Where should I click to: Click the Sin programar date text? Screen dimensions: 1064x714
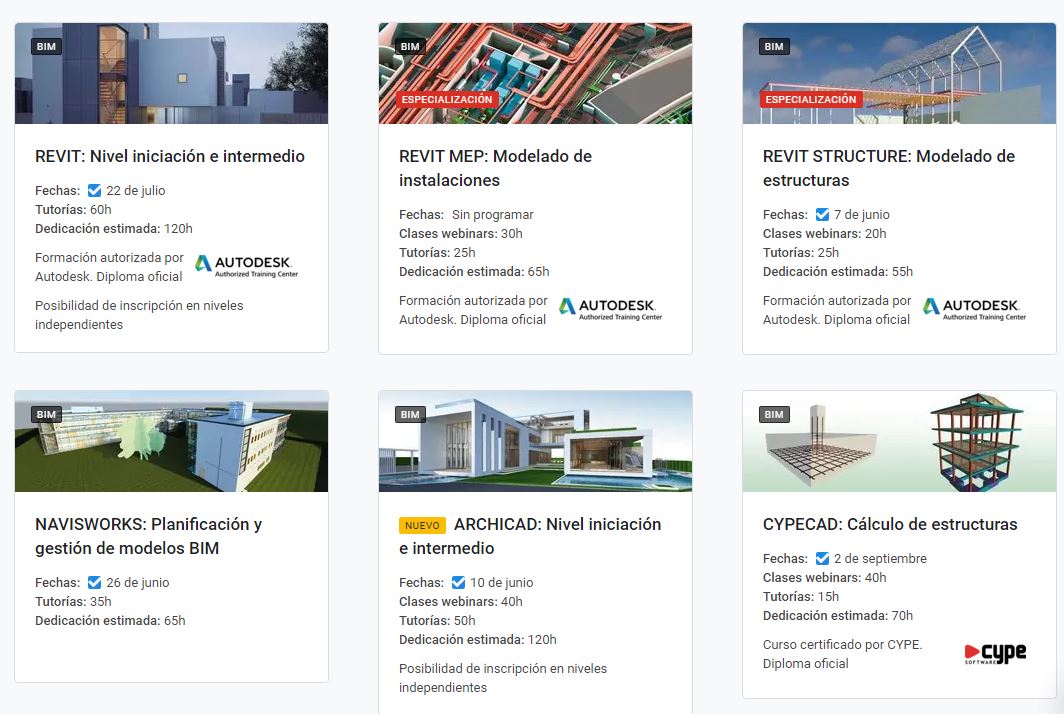pos(493,214)
